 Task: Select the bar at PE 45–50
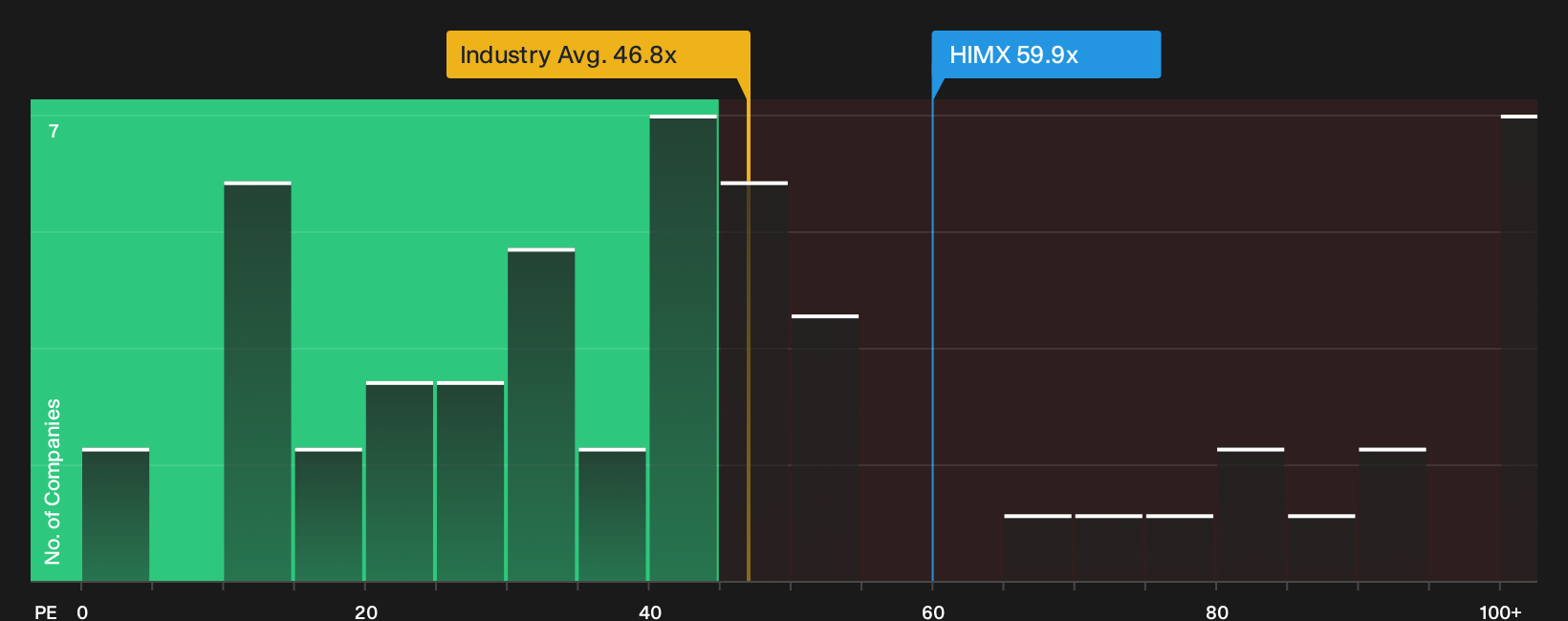pos(754,381)
